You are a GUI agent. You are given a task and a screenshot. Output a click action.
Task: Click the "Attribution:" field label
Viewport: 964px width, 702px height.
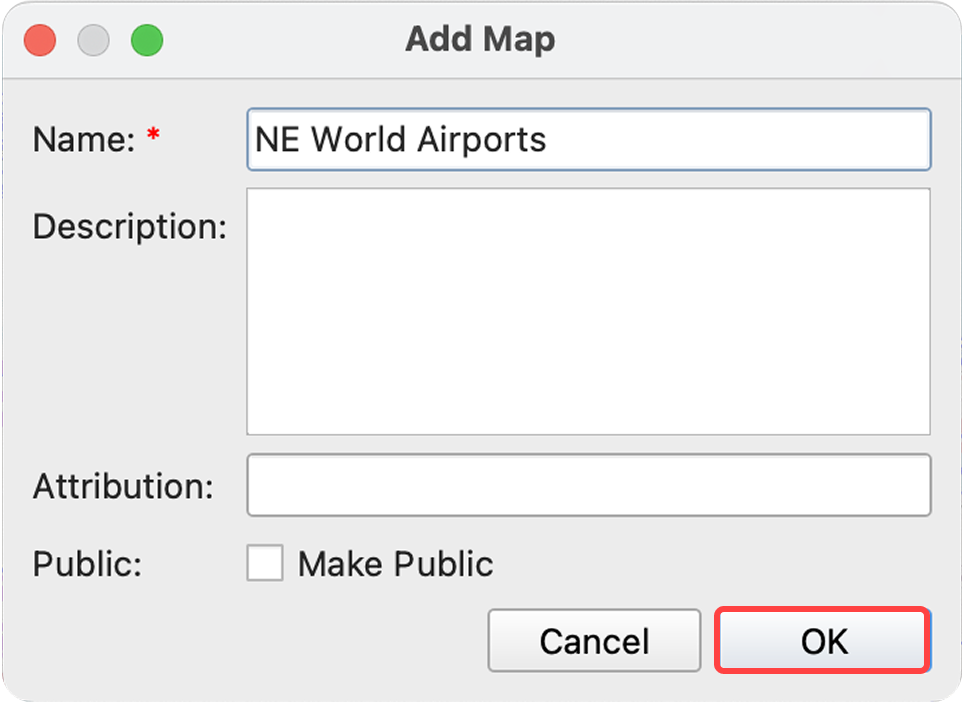coord(123,487)
